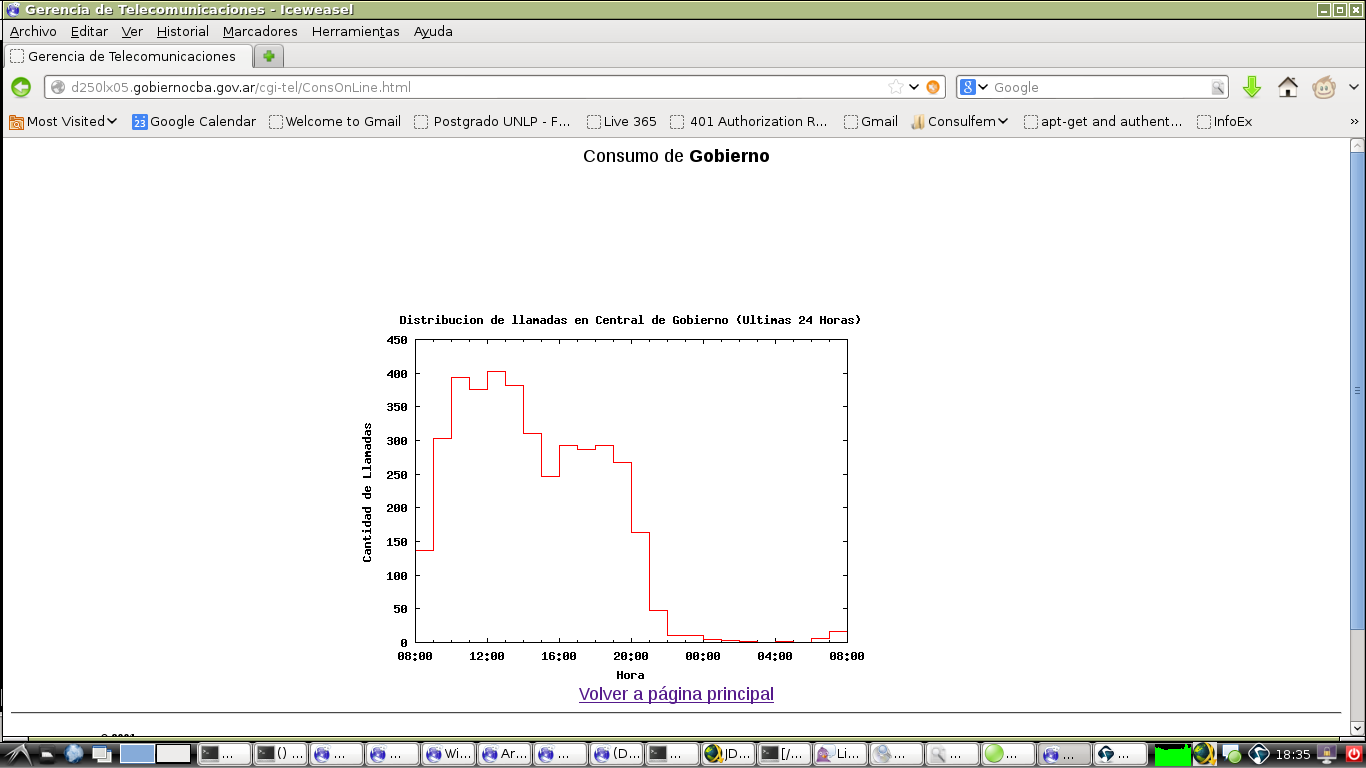Screen dimensions: 1366x768
Task: Open the search engine selector dropdown
Action: [x=974, y=87]
